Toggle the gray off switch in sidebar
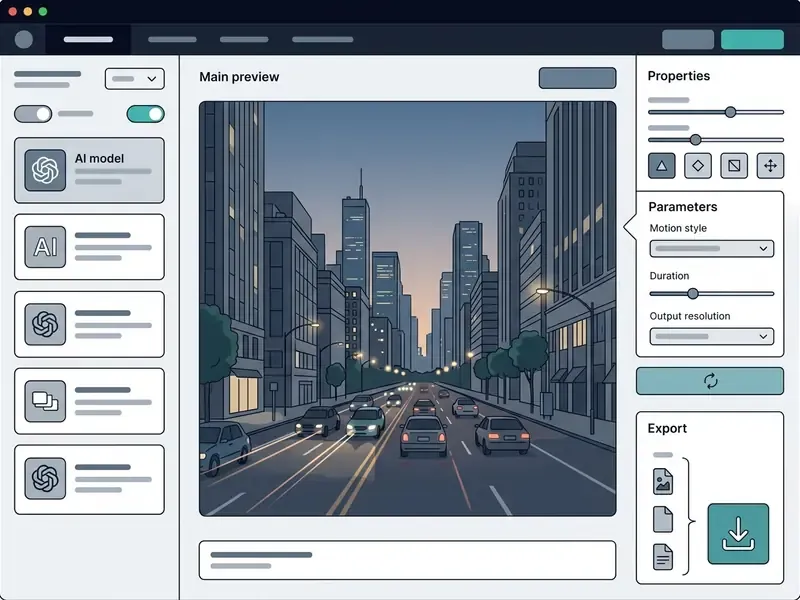The width and height of the screenshot is (800, 600). 33,114
